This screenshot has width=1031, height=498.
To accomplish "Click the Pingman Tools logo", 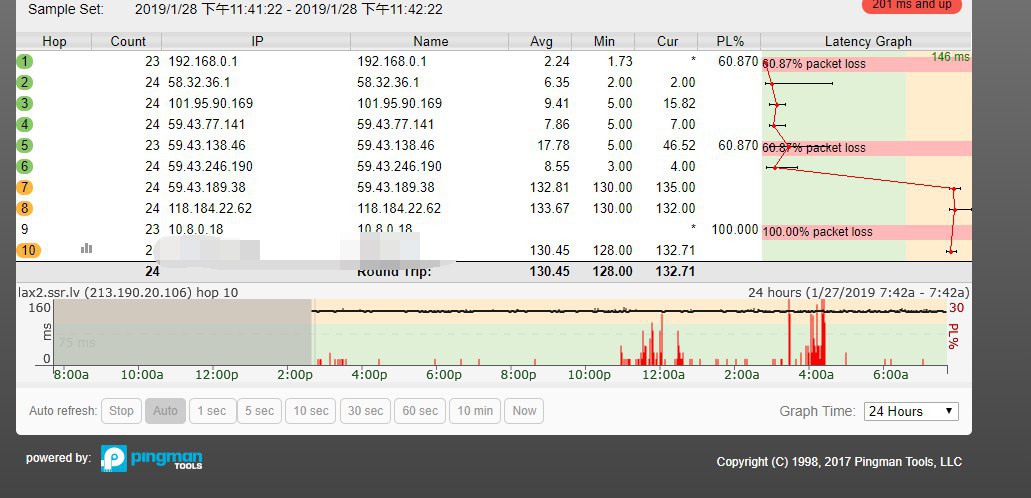I will tap(152, 459).
